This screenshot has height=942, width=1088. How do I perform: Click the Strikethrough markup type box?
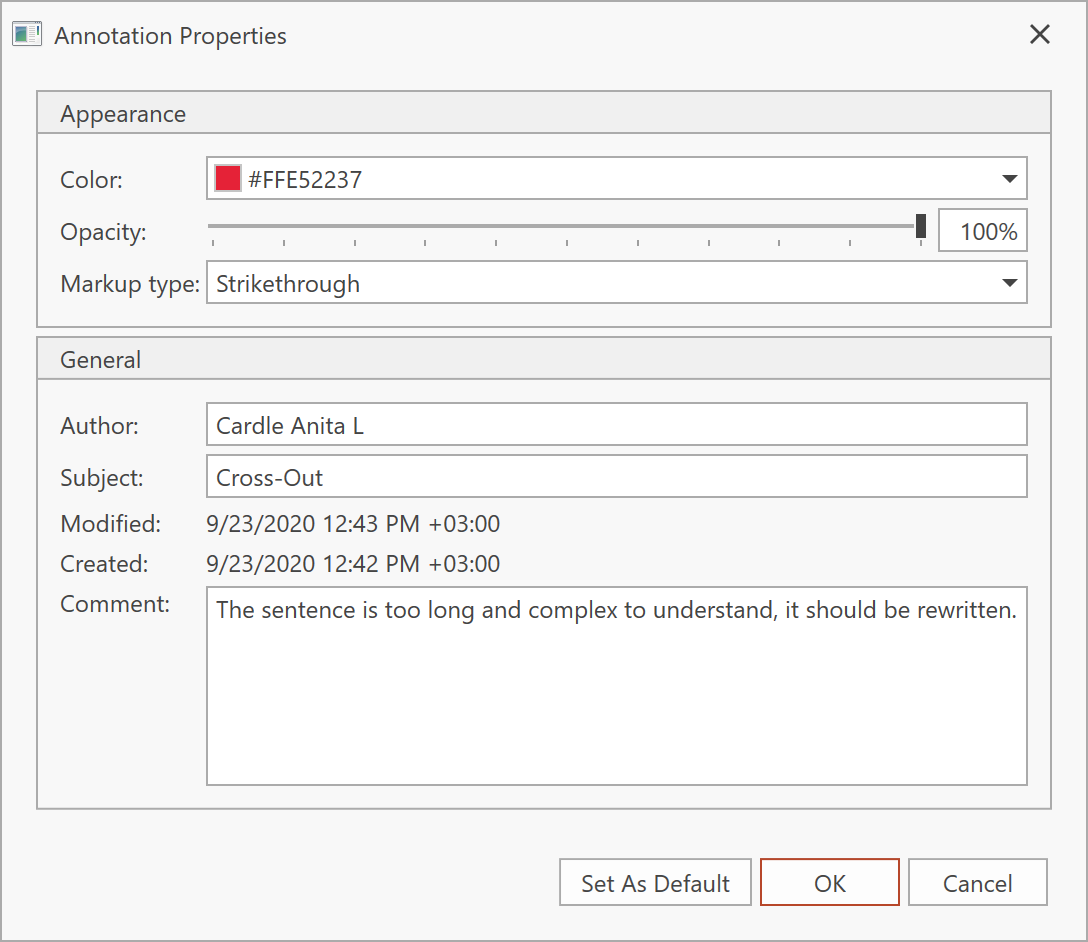click(600, 284)
